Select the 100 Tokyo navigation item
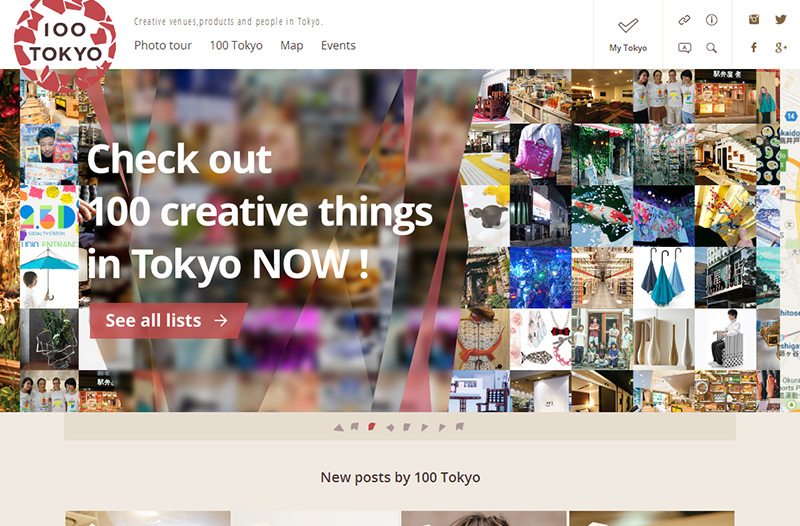The image size is (800, 526). coord(236,46)
